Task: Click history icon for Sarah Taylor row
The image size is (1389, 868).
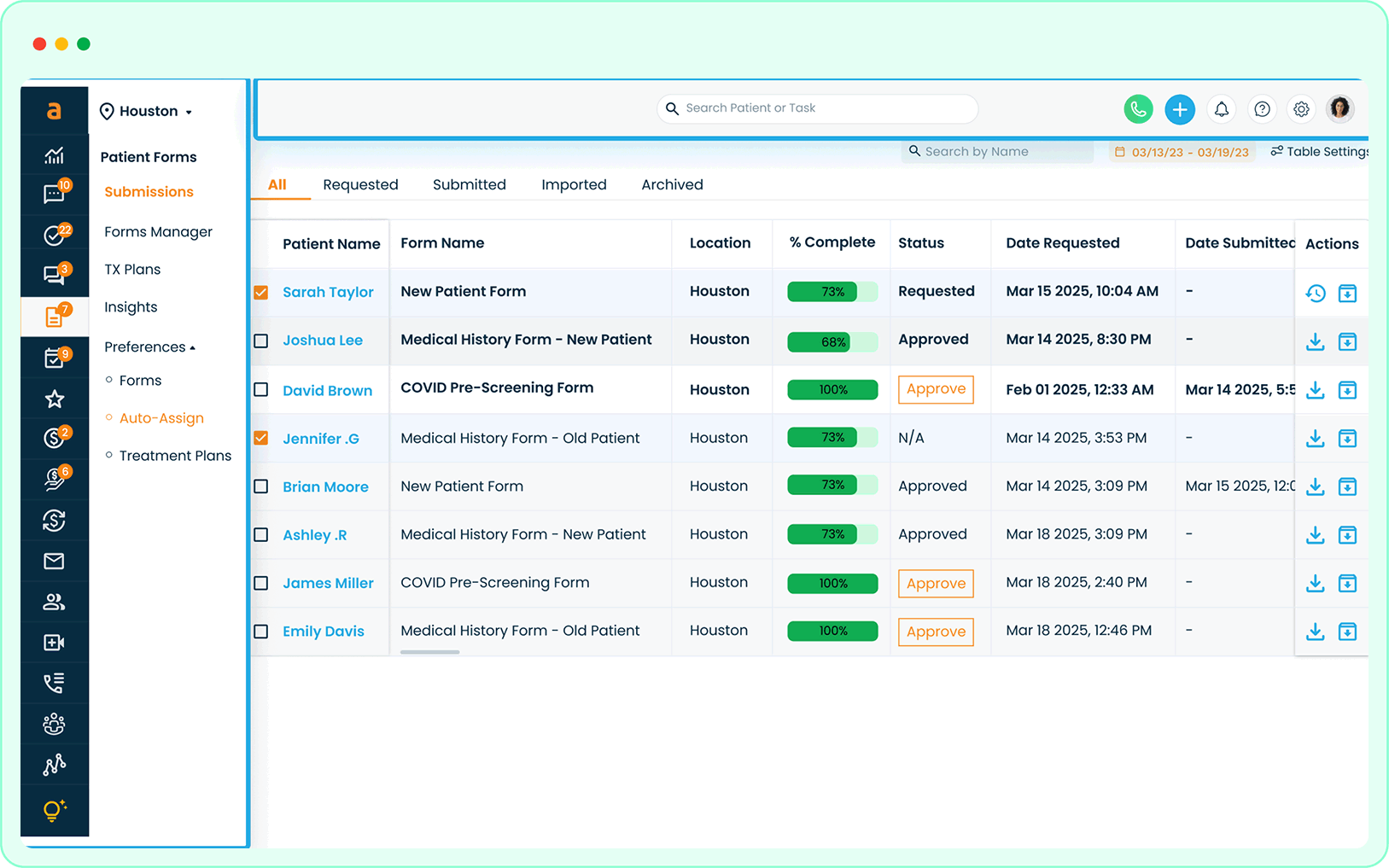Action: [x=1315, y=294]
